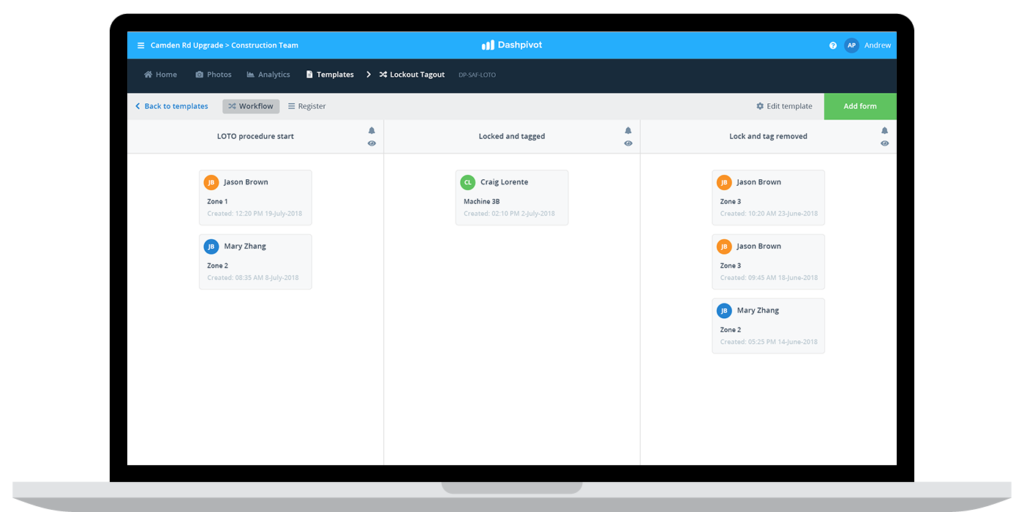Select the Templates tab
Viewport: 1024px width, 512px height.
[330, 75]
